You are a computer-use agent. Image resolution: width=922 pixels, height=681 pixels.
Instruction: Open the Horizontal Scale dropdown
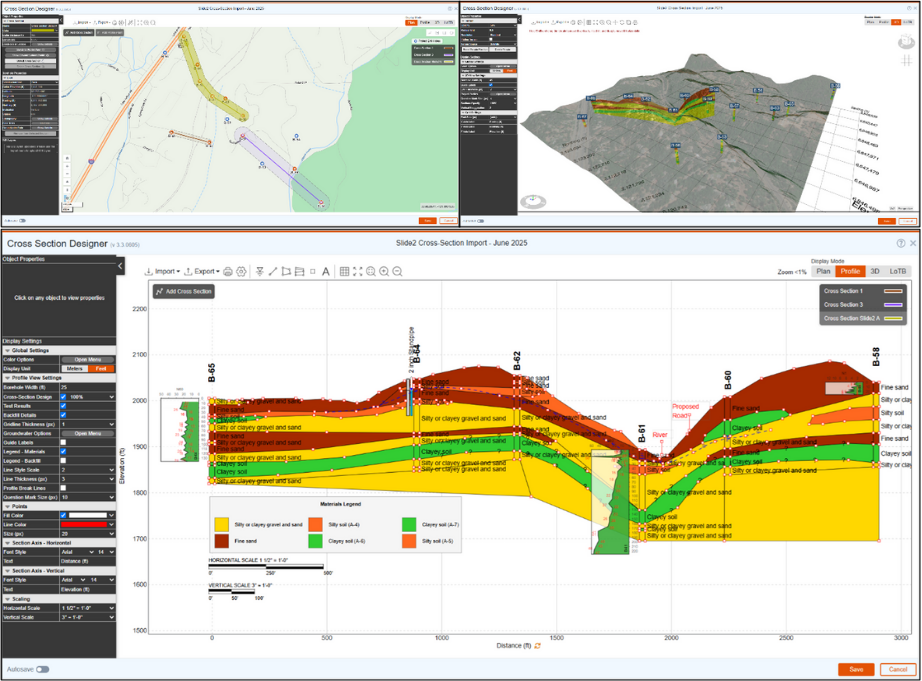pyautogui.click(x=88, y=608)
